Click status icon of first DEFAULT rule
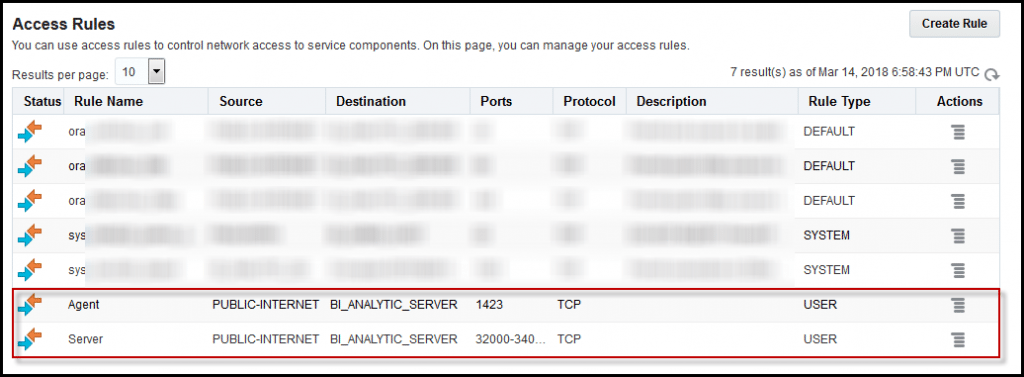Viewport: 1024px width, 377px height. click(x=29, y=132)
